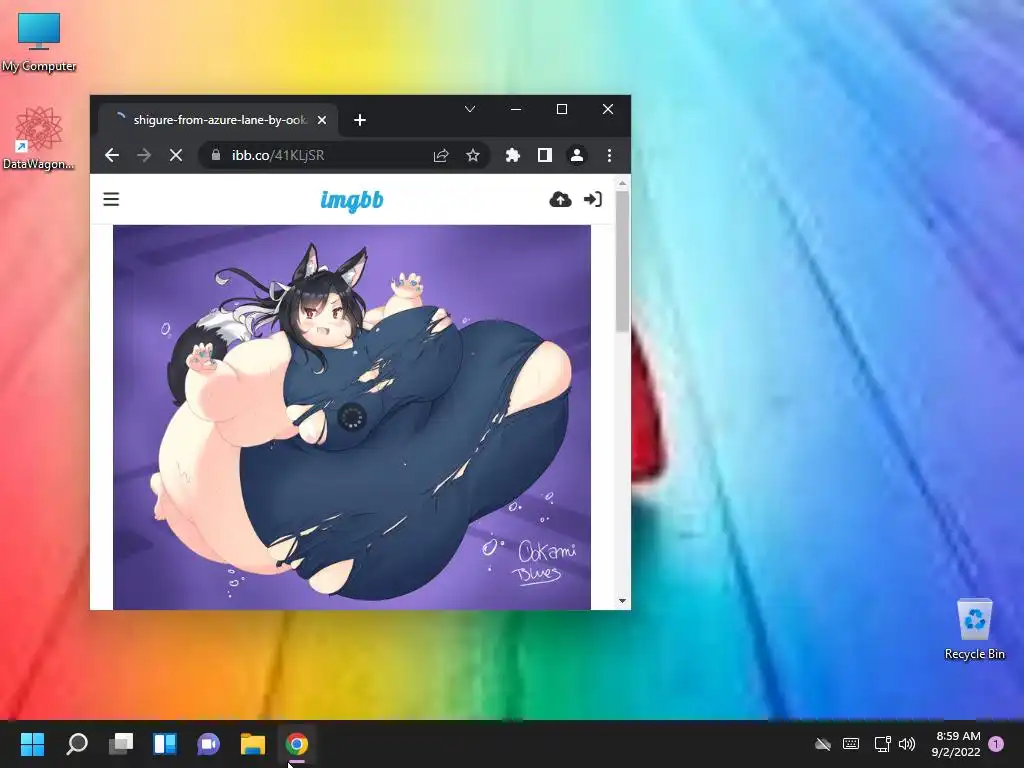Toggle the Chrome side panel icon
This screenshot has width=1024, height=768.
coord(545,155)
